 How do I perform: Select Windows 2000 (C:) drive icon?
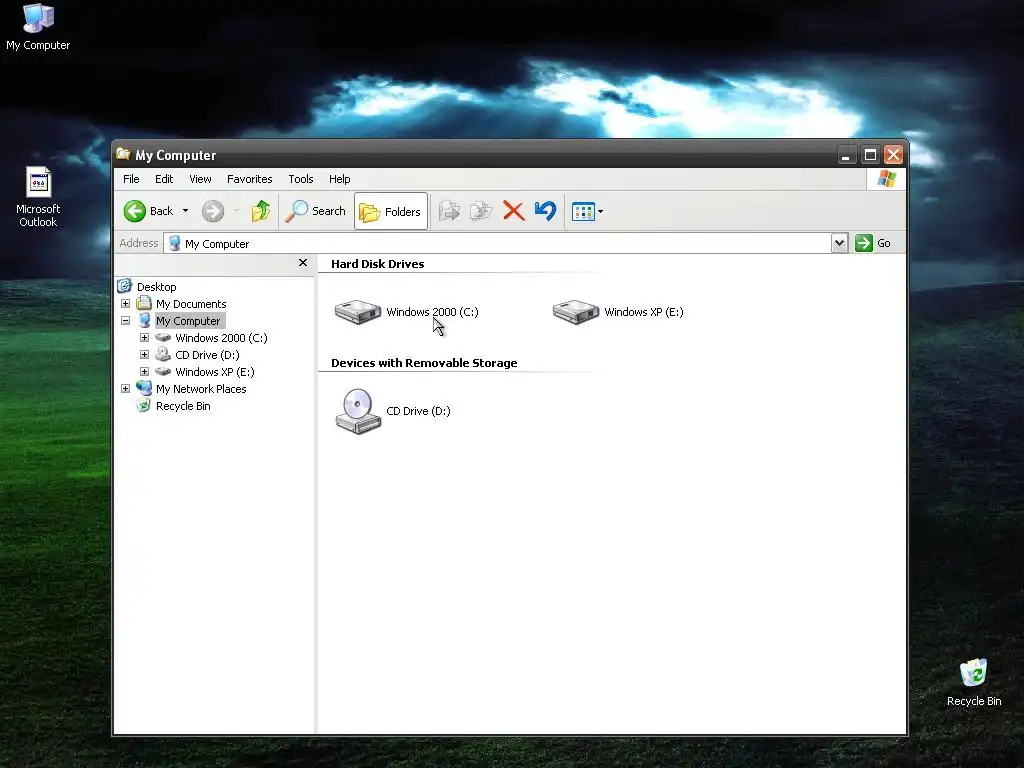pyautogui.click(x=358, y=312)
